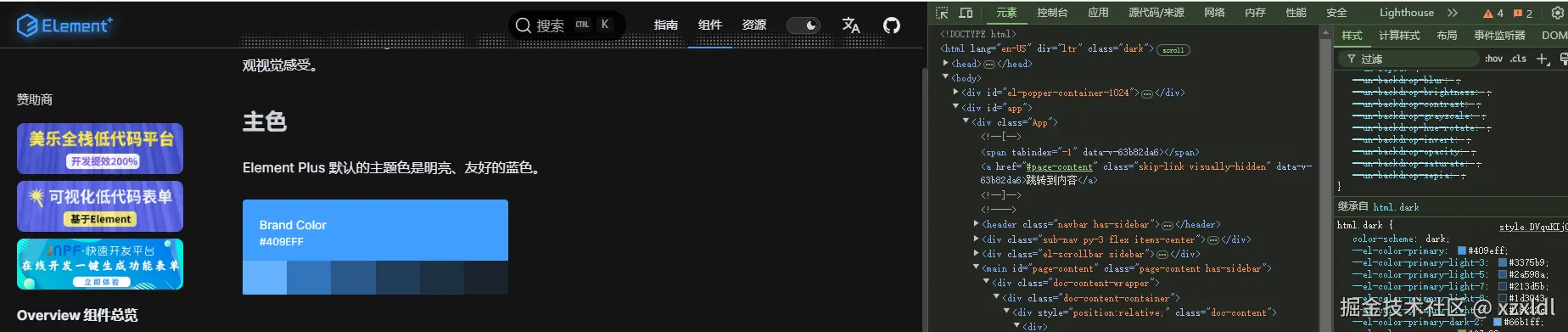Switch to the 内存 DevTools tab
The image size is (1568, 332).
1255,13
